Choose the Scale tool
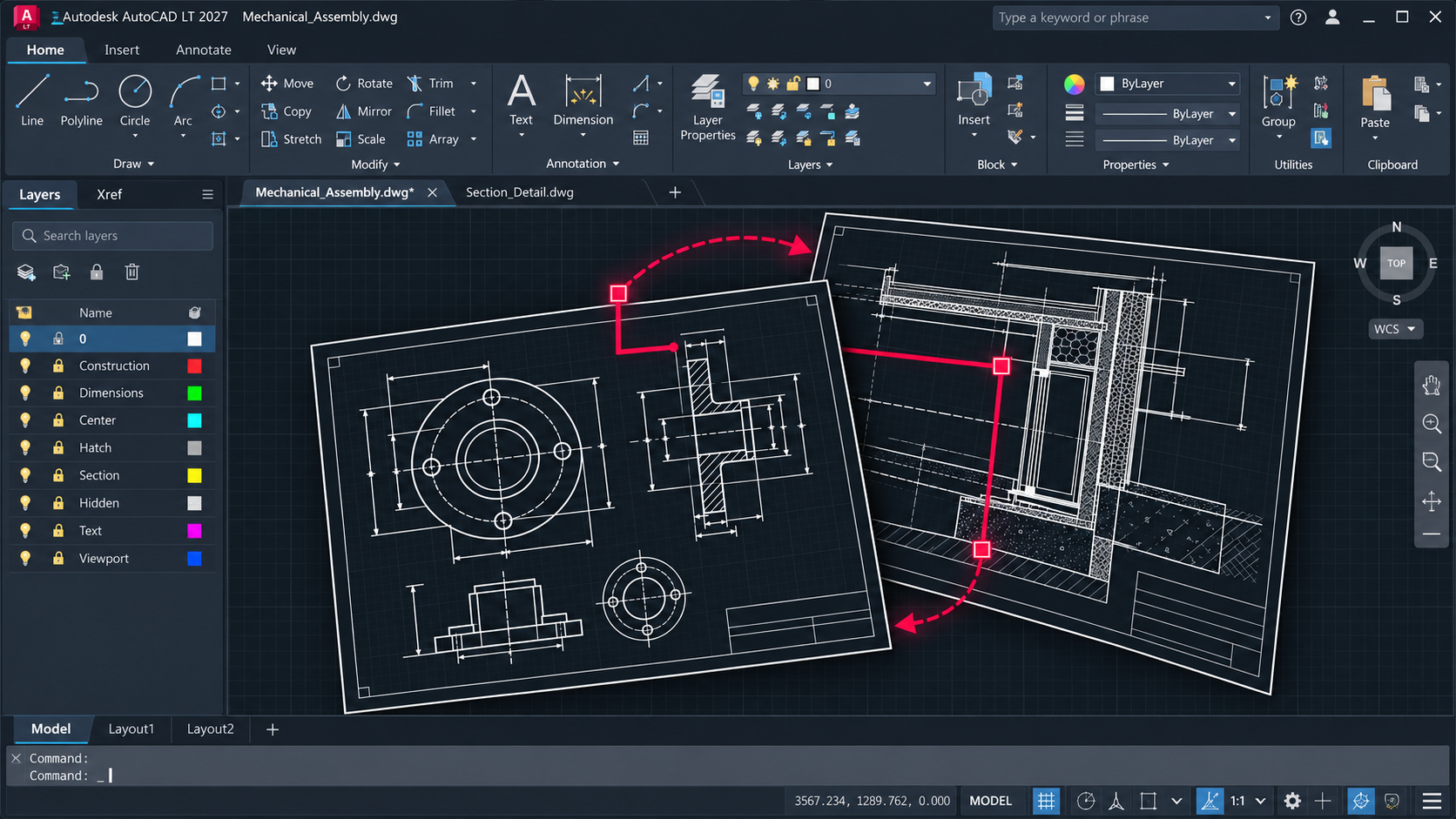1456x819 pixels. [361, 139]
